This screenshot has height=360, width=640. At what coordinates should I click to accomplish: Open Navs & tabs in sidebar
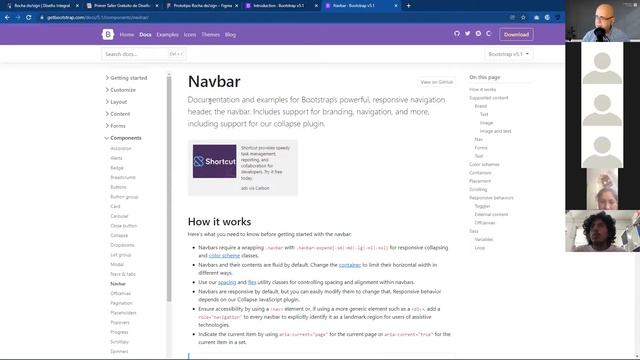[x=123, y=274]
